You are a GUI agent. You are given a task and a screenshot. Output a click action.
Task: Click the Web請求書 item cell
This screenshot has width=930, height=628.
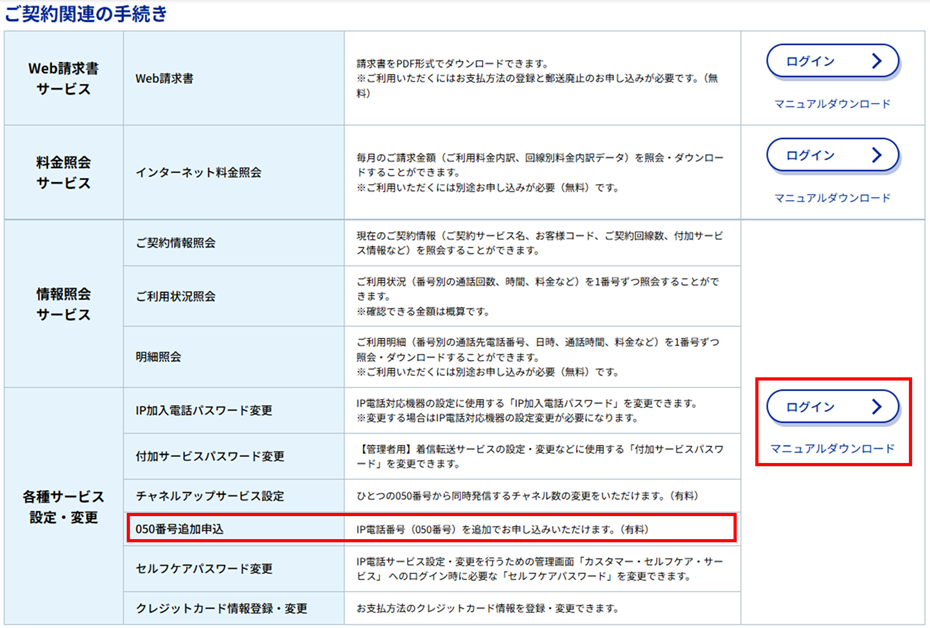tap(234, 78)
